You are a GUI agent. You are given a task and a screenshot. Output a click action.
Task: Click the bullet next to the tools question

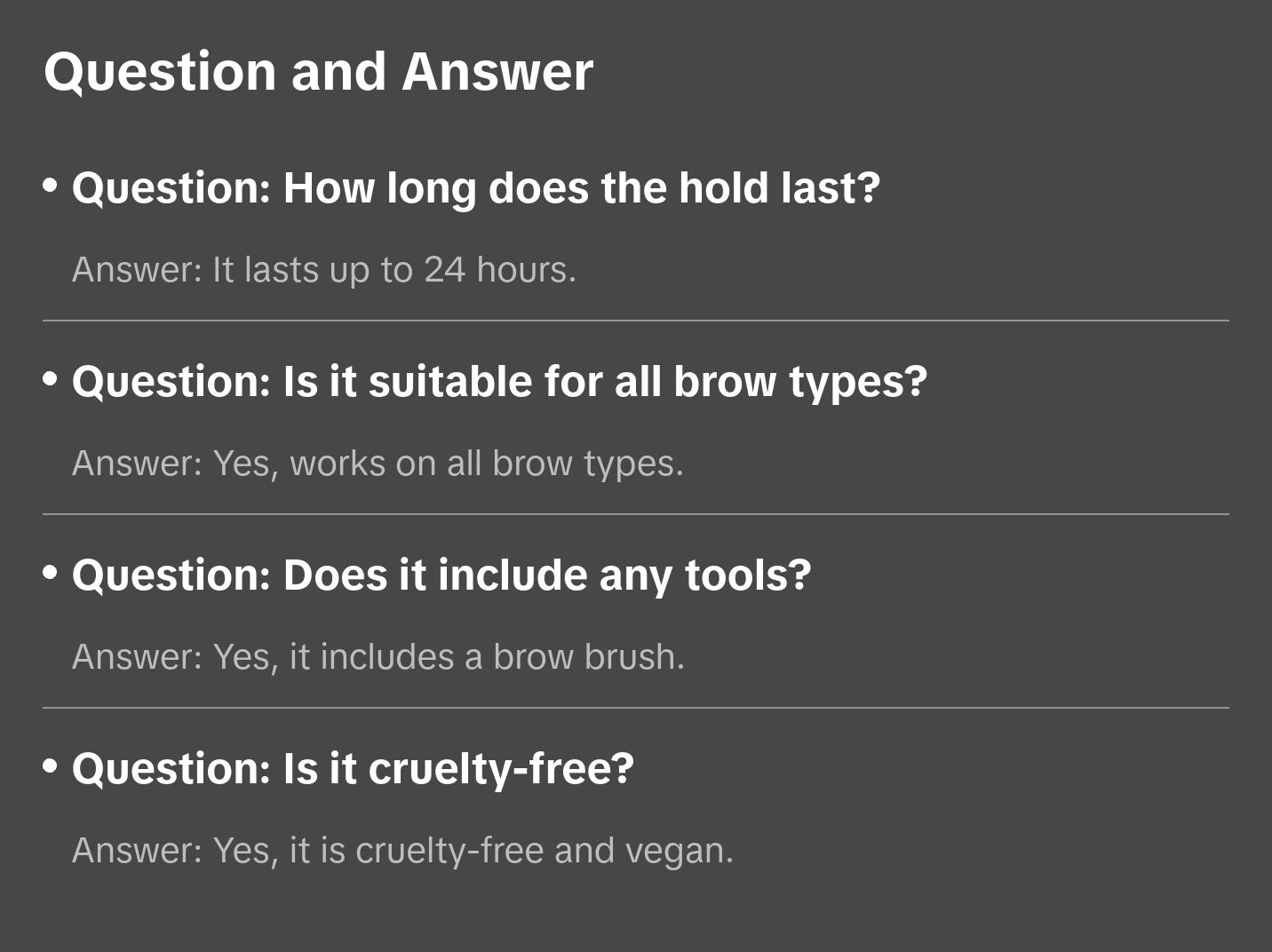(51, 573)
